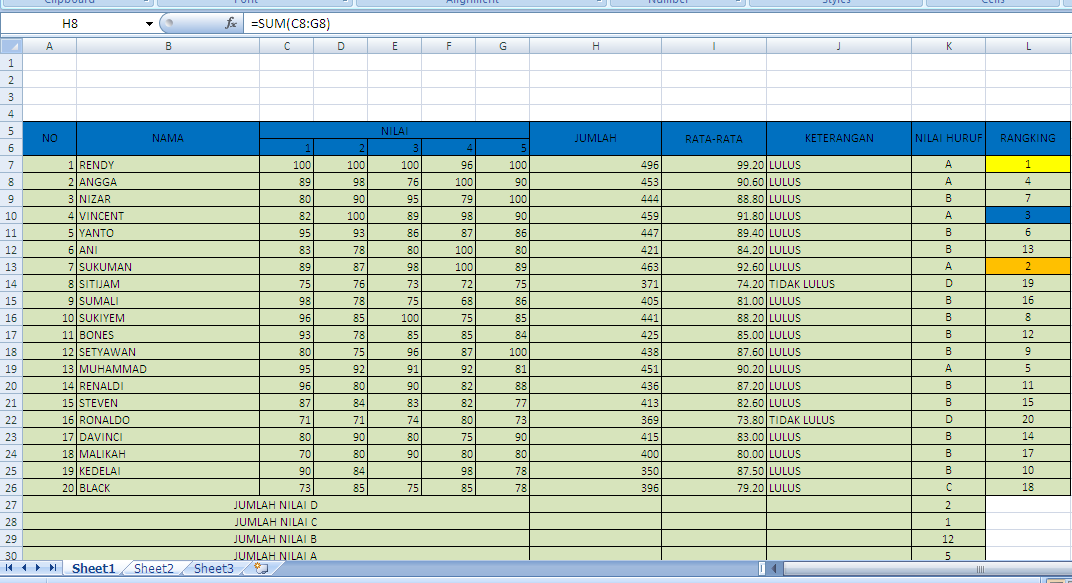Select the MUHAMMAD name cell

(x=168, y=369)
